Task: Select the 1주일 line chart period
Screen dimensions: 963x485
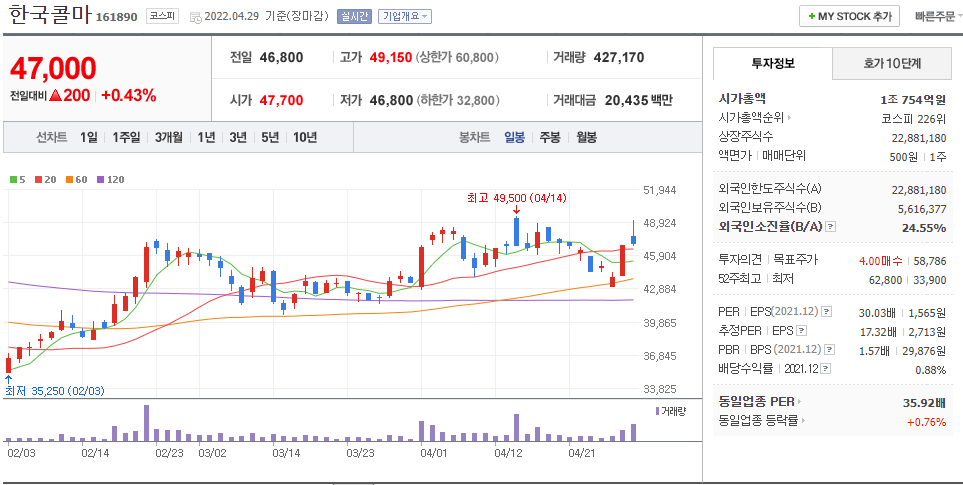Action: click(x=127, y=138)
